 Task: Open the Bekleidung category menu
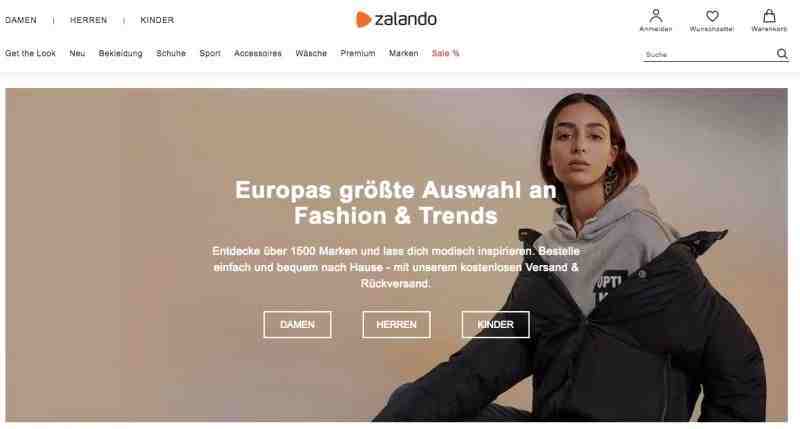(x=121, y=53)
